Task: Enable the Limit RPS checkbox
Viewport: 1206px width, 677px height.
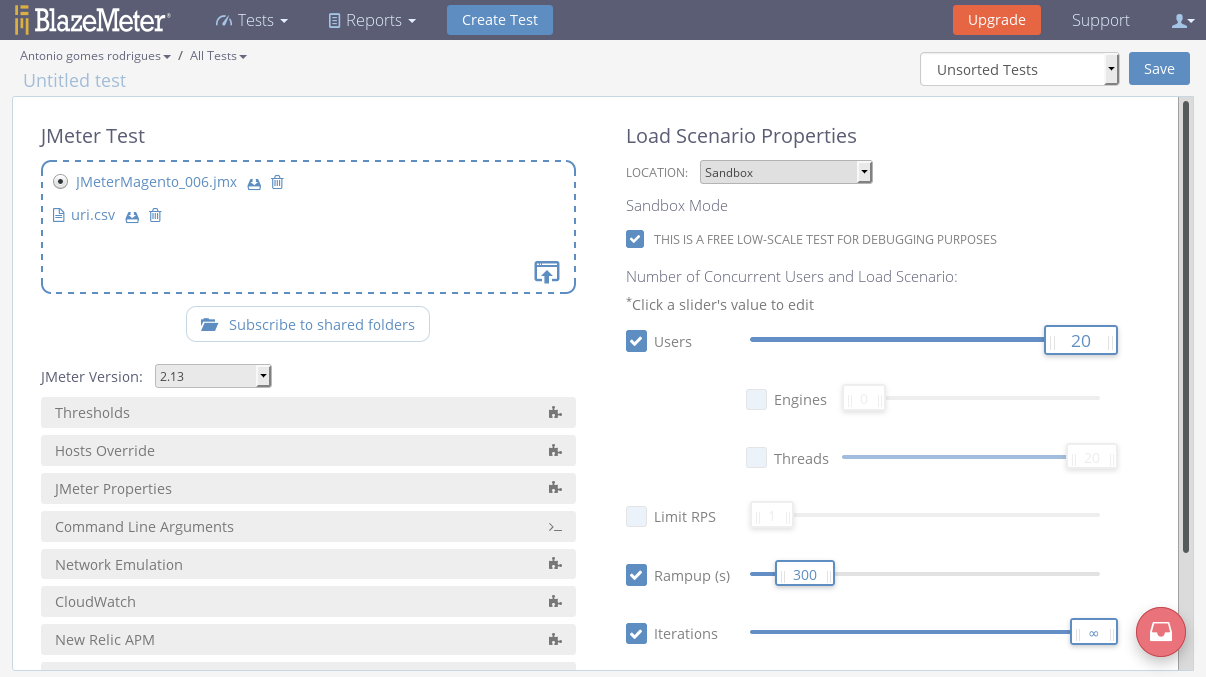Action: point(636,516)
